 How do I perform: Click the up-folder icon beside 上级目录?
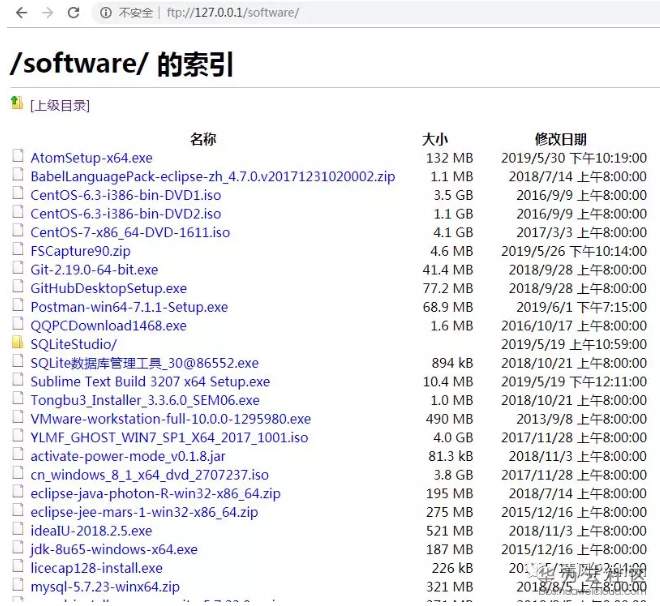pos(16,103)
